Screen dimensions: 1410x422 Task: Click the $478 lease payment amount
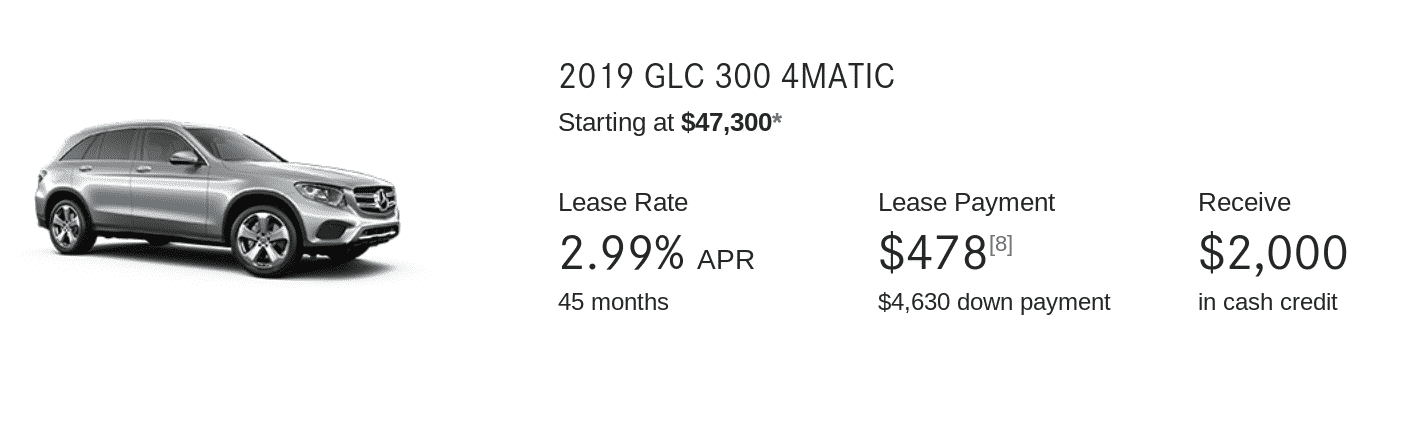(x=932, y=253)
